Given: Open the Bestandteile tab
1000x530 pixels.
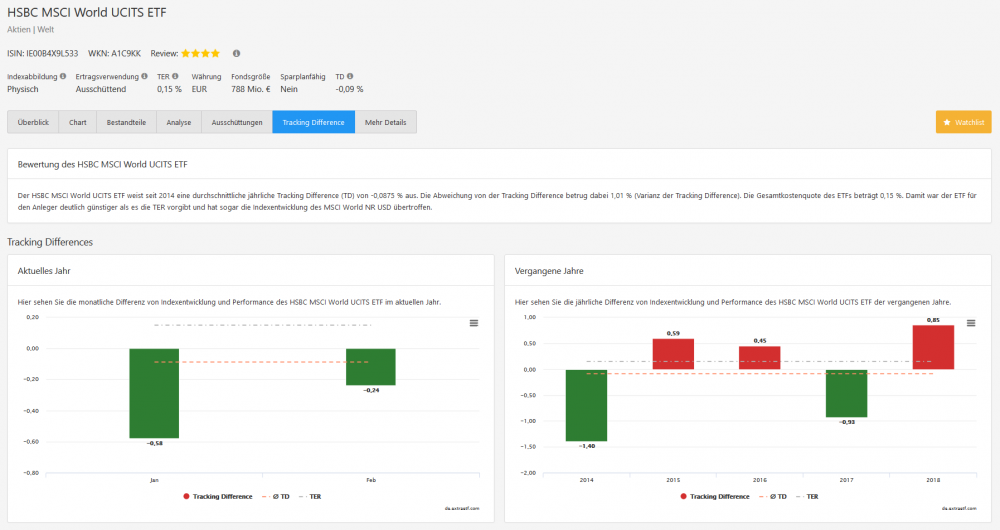Looking at the screenshot, I should point(126,122).
